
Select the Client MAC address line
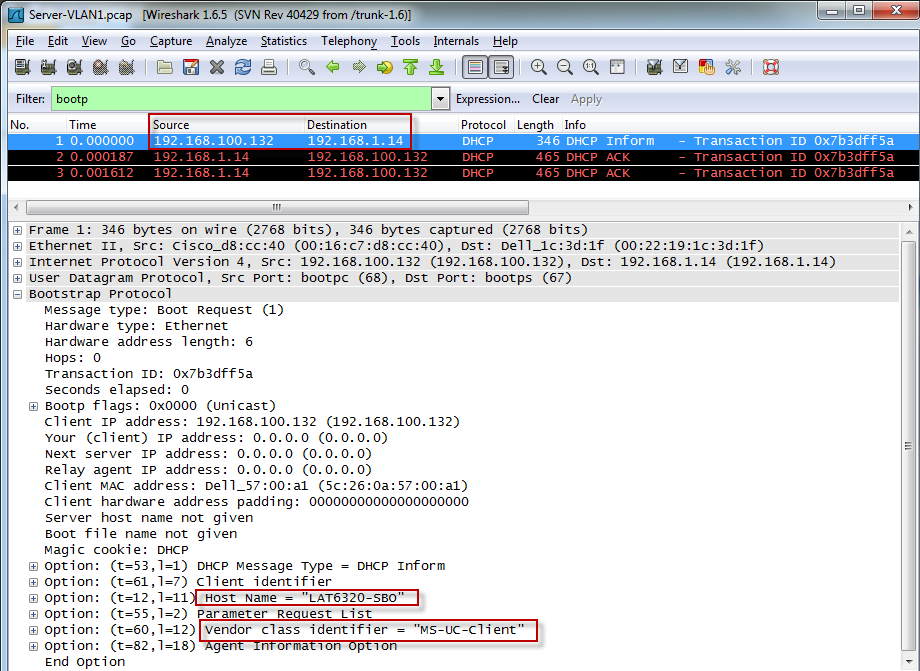[256, 486]
